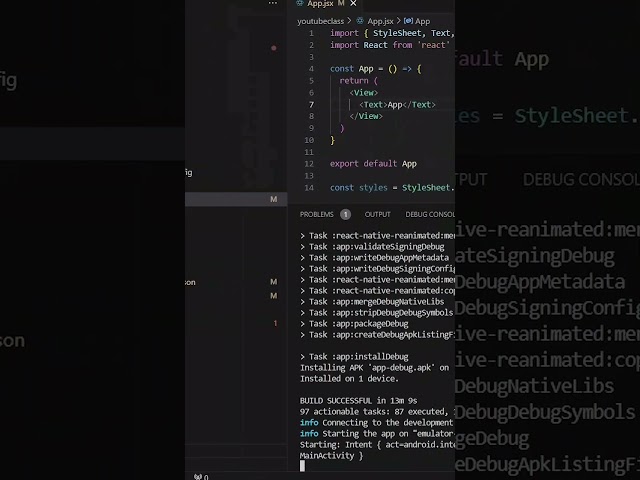Click the <Text>App</Text> code line
640x480 pixels.
tap(397, 104)
